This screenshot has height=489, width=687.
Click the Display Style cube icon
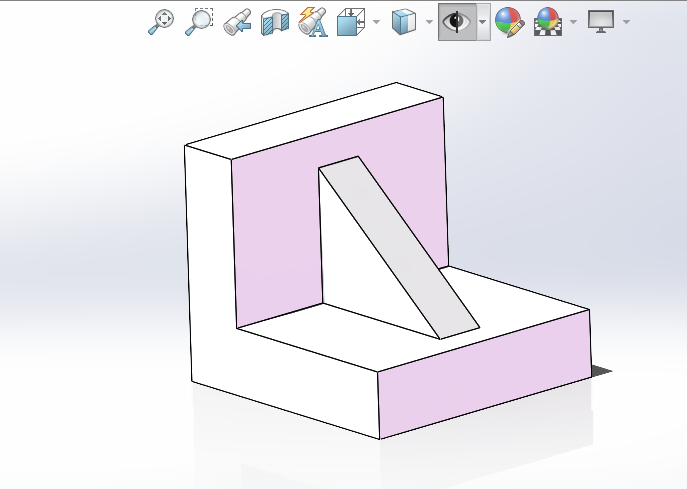(x=403, y=21)
